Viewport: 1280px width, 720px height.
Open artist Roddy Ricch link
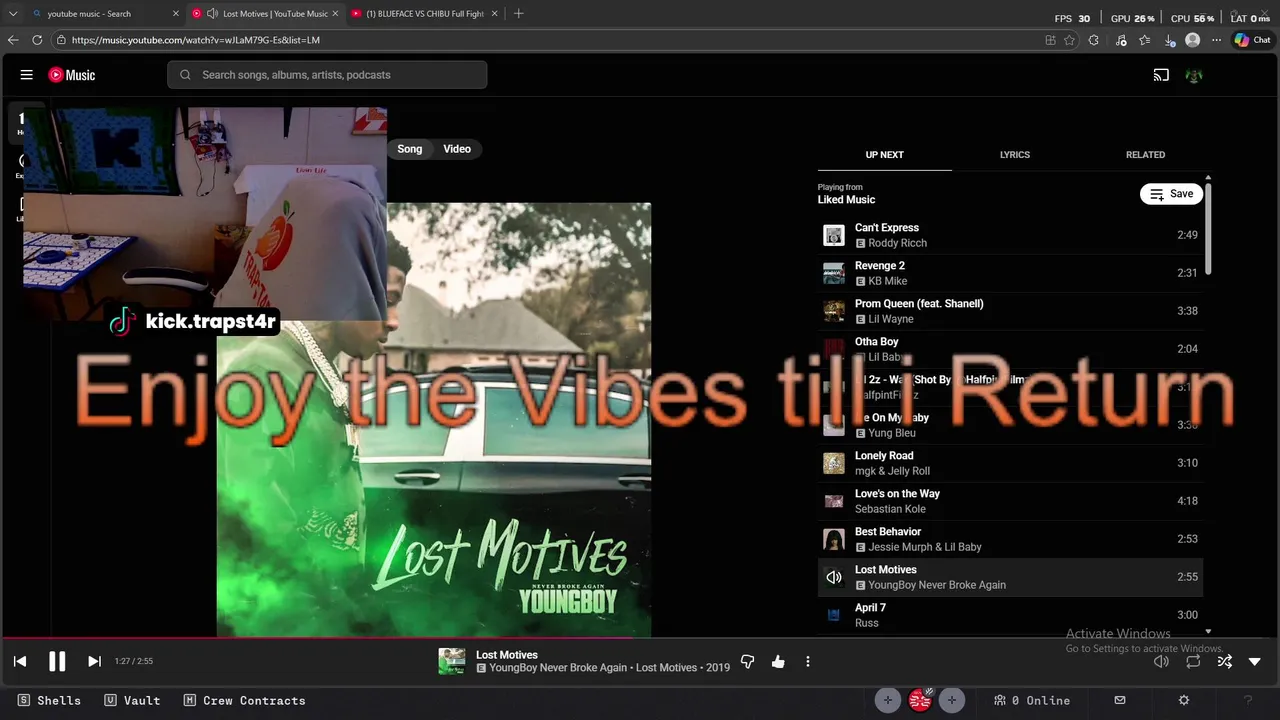pyautogui.click(x=897, y=243)
